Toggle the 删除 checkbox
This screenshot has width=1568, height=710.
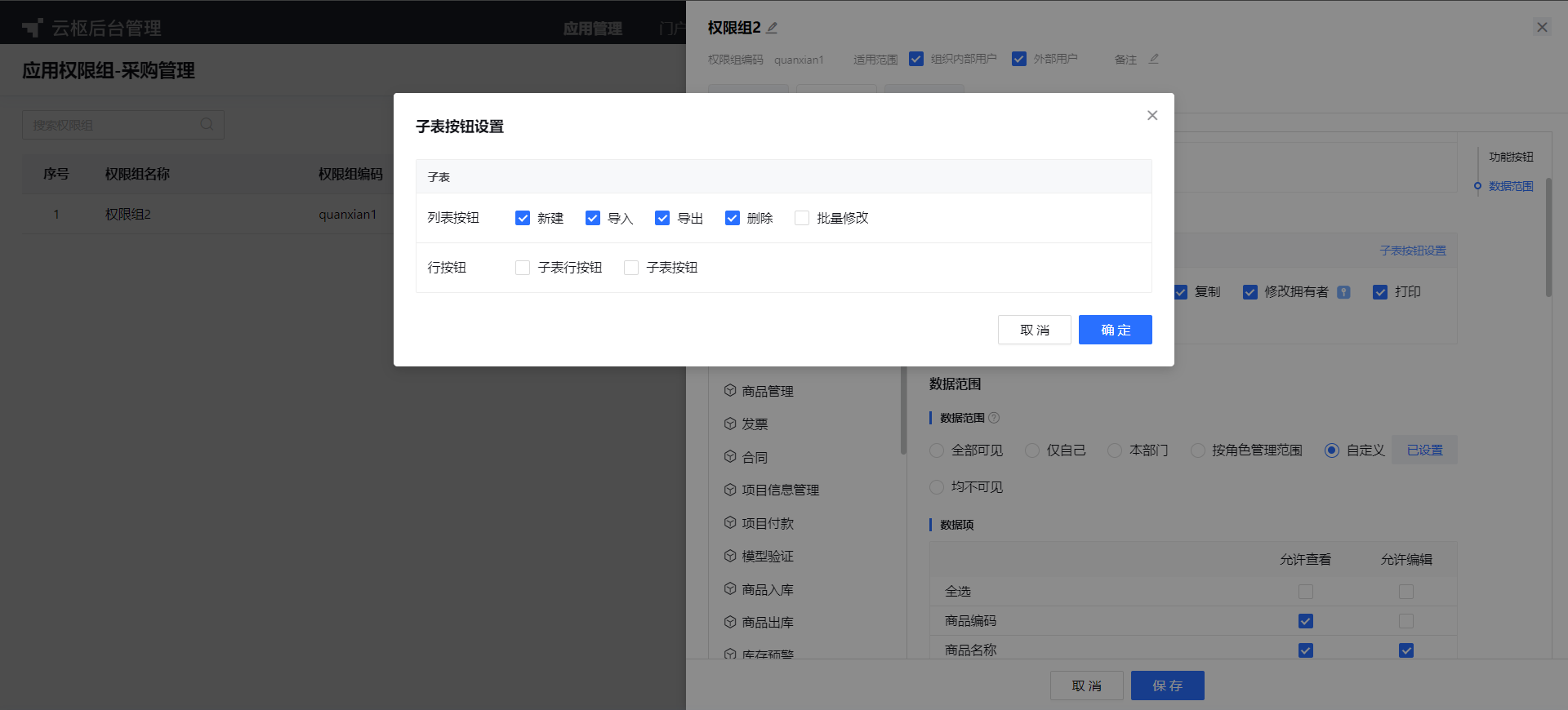(733, 218)
